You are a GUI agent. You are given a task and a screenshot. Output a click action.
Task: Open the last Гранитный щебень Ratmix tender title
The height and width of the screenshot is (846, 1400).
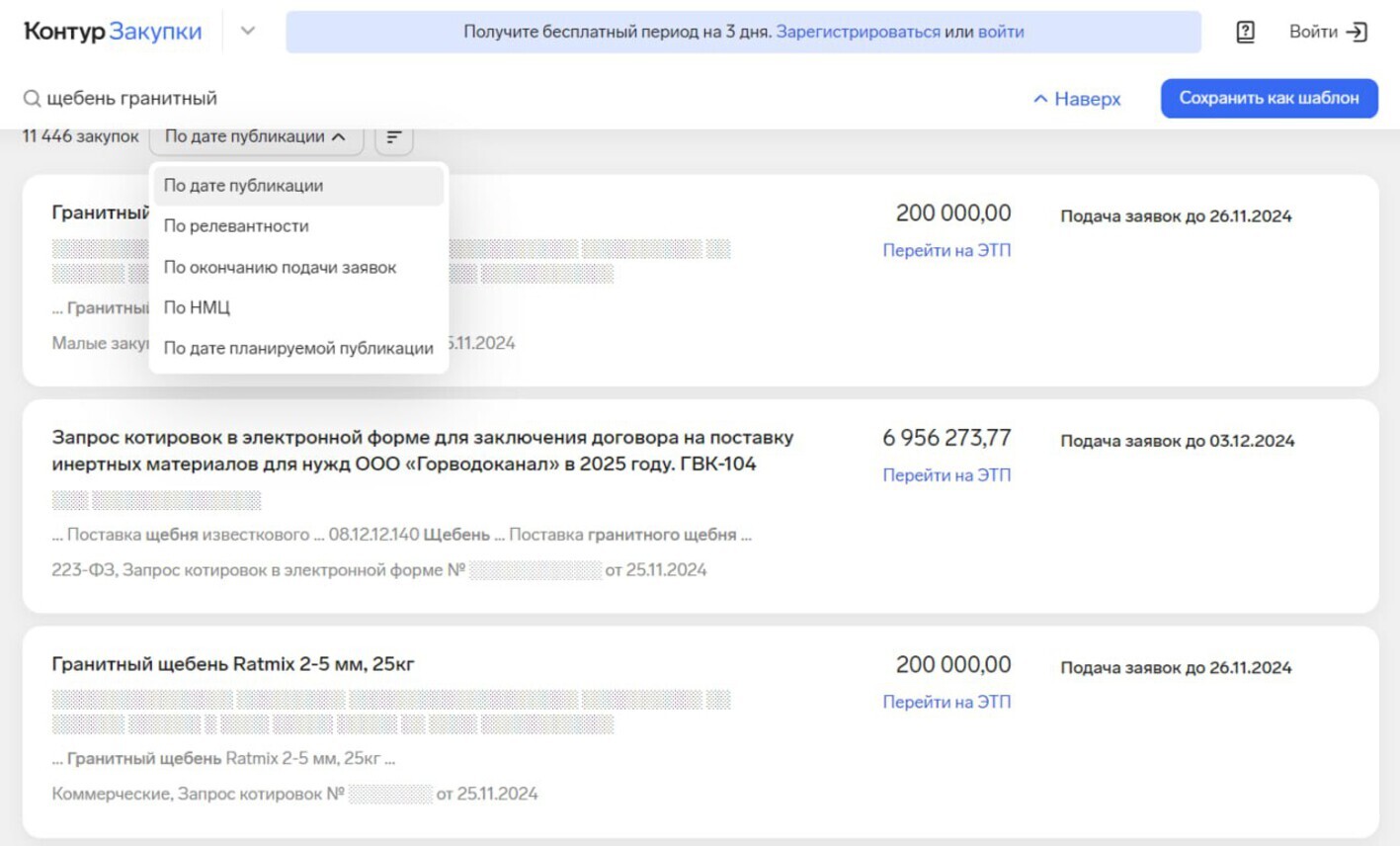coord(233,664)
